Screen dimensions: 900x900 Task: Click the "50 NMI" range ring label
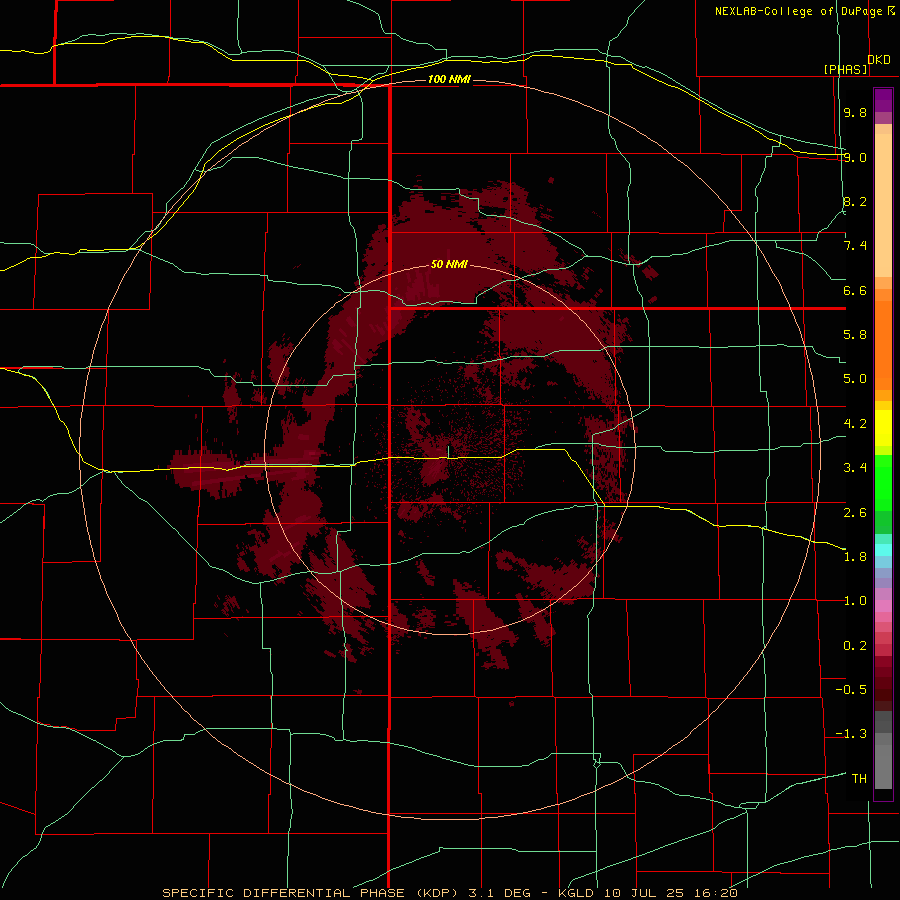point(449,264)
